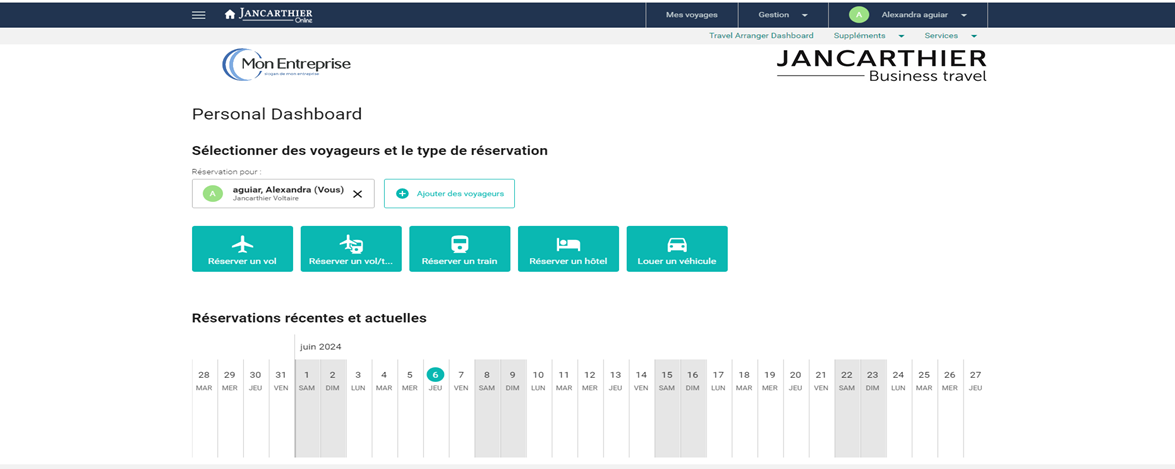Click the Mon Entreprise logo
Viewport: 1175px width, 469px height.
point(287,65)
